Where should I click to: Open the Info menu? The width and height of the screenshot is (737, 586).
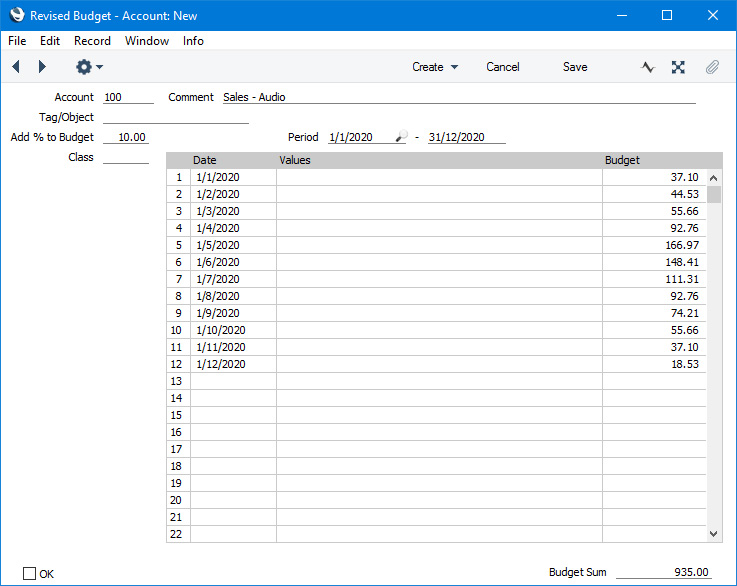193,41
